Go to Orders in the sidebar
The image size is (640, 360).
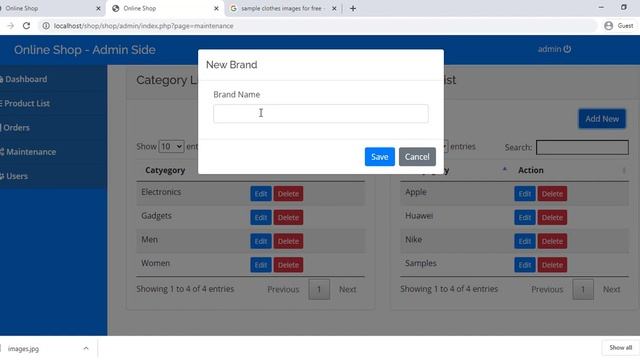pos(16,128)
